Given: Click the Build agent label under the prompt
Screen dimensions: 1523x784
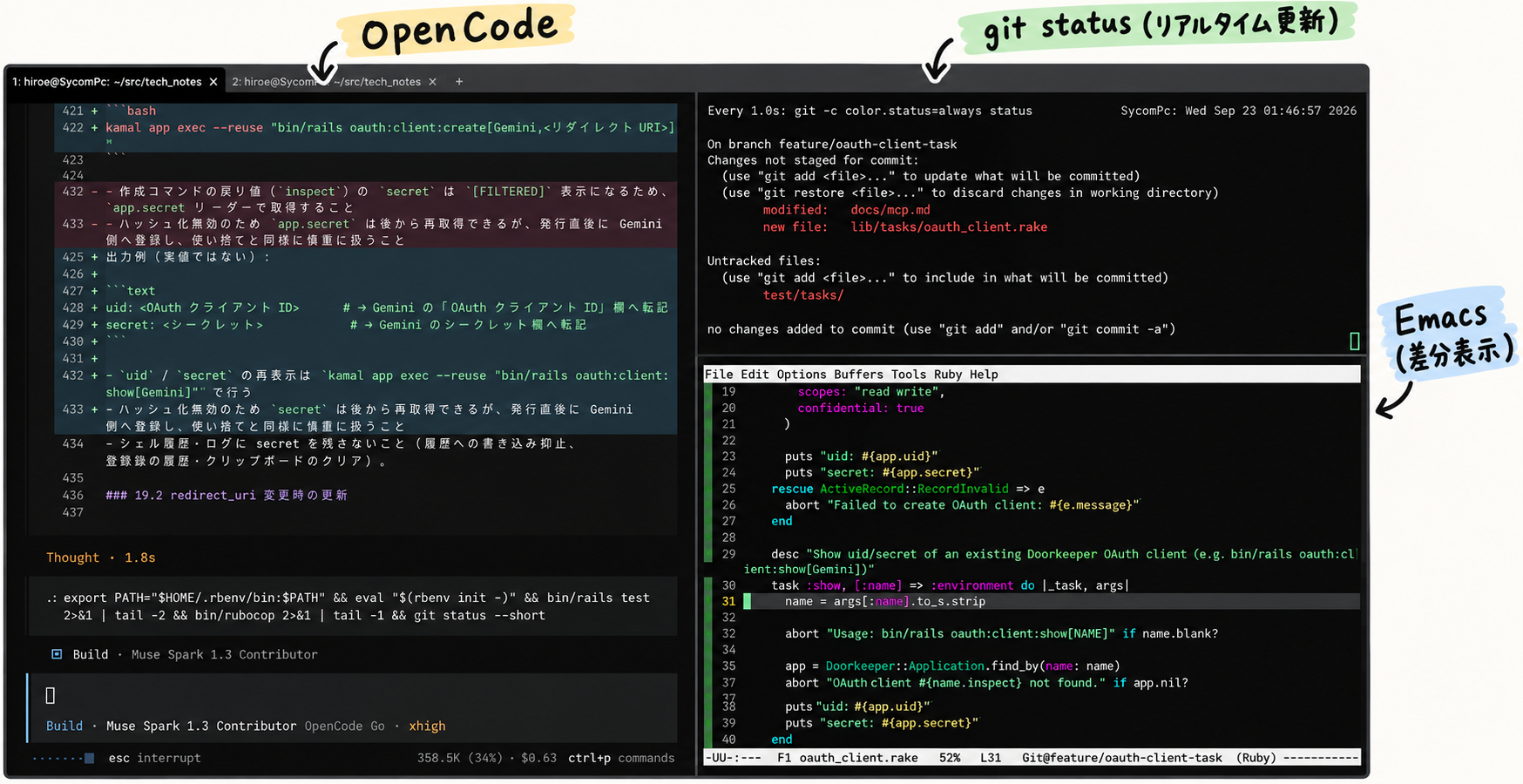Looking at the screenshot, I should (64, 727).
